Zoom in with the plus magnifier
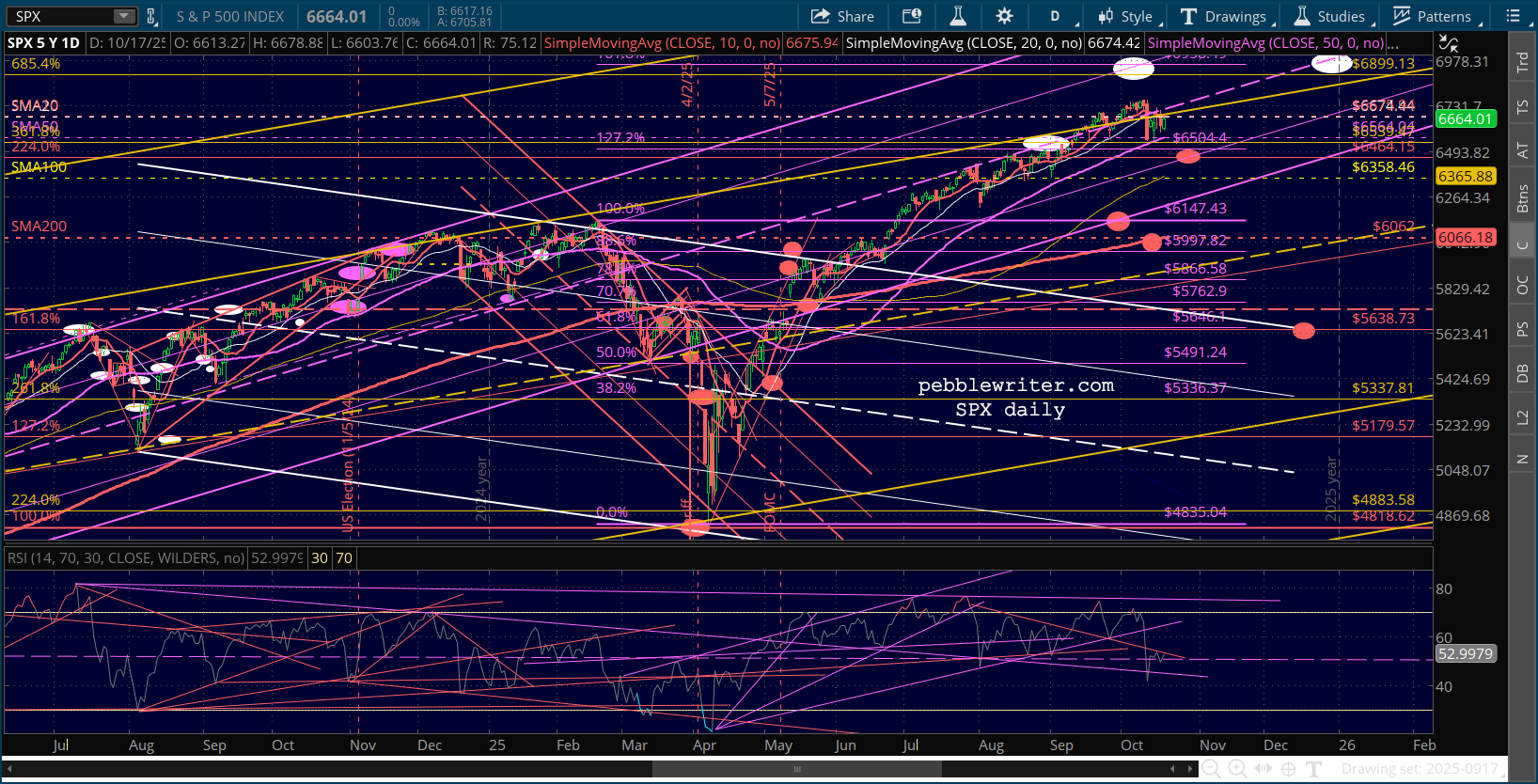The width and height of the screenshot is (1538, 784). [x=1237, y=768]
